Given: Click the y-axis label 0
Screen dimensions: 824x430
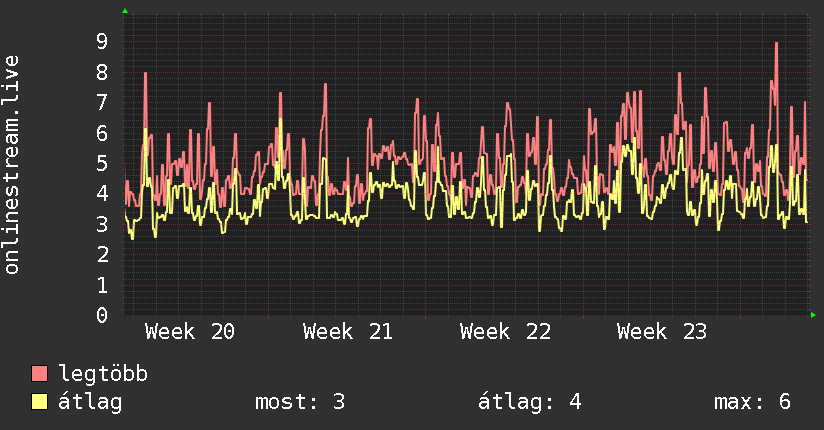Looking at the screenshot, I should (102, 315).
